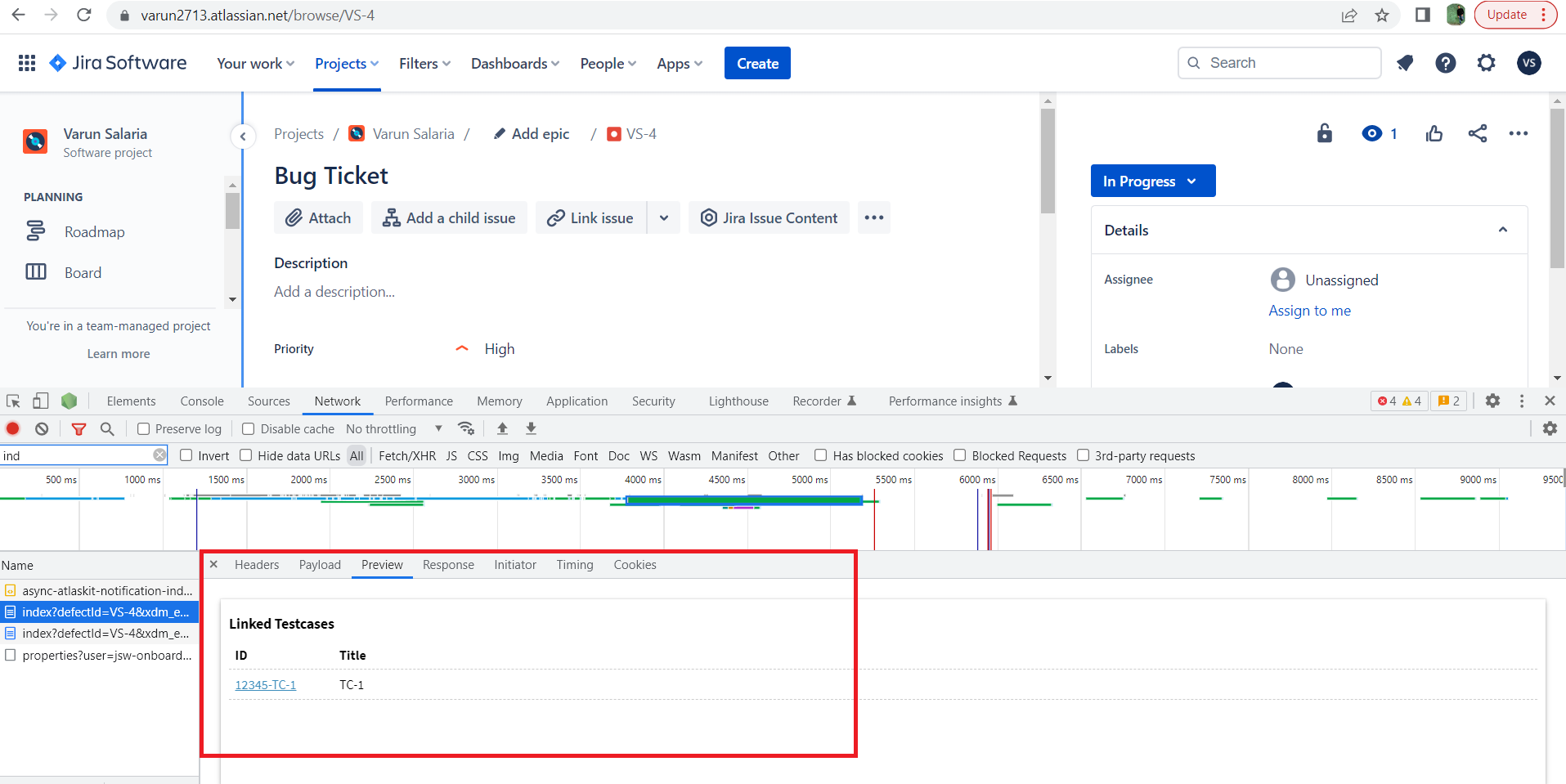Enable the Disable cache checkbox
The width and height of the screenshot is (1566, 784).
pos(249,428)
